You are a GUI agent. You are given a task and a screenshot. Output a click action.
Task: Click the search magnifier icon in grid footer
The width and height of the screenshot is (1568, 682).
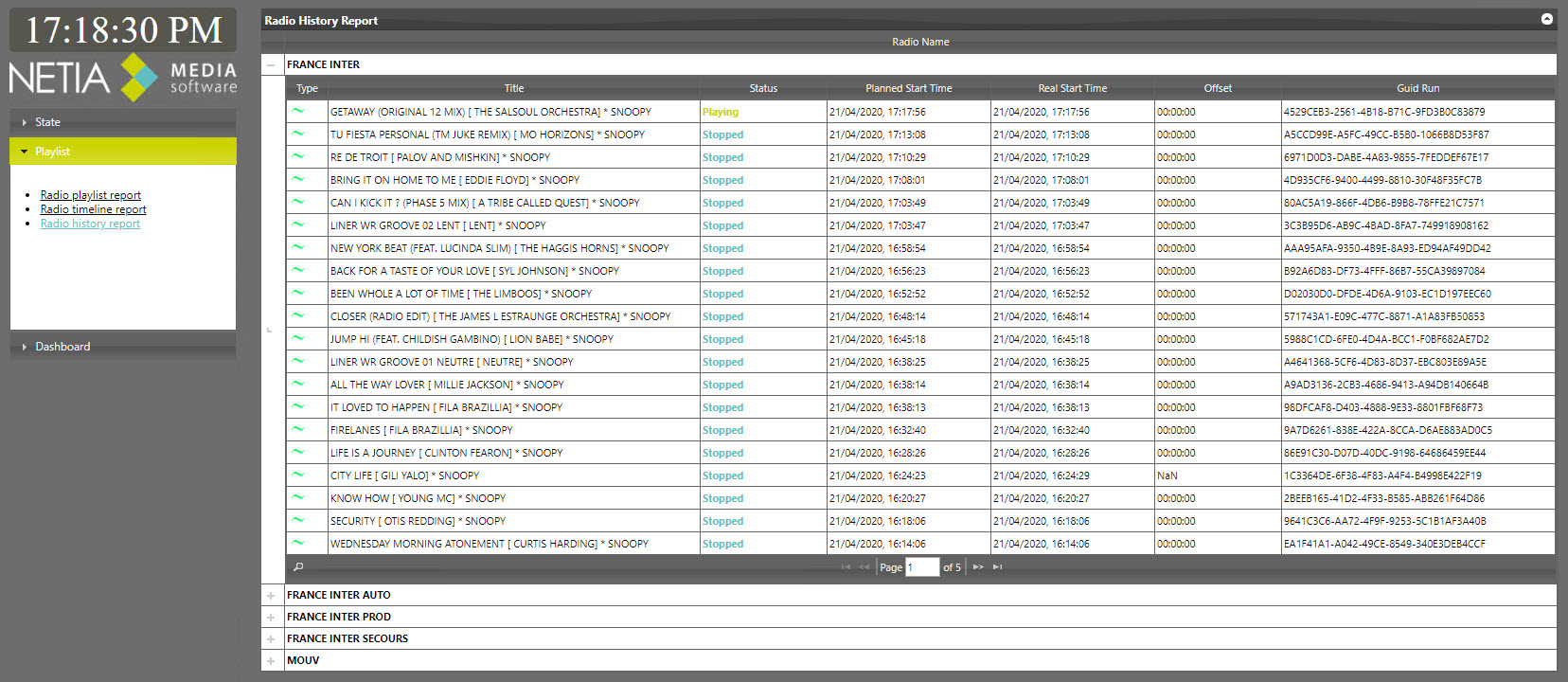point(298,567)
